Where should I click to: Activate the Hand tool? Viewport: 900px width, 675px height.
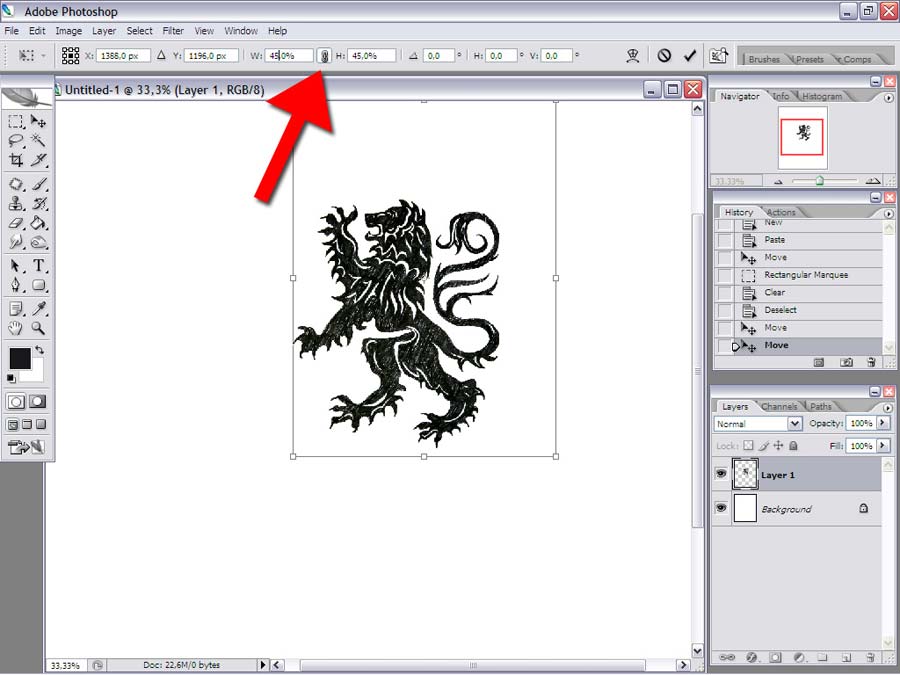pos(15,328)
